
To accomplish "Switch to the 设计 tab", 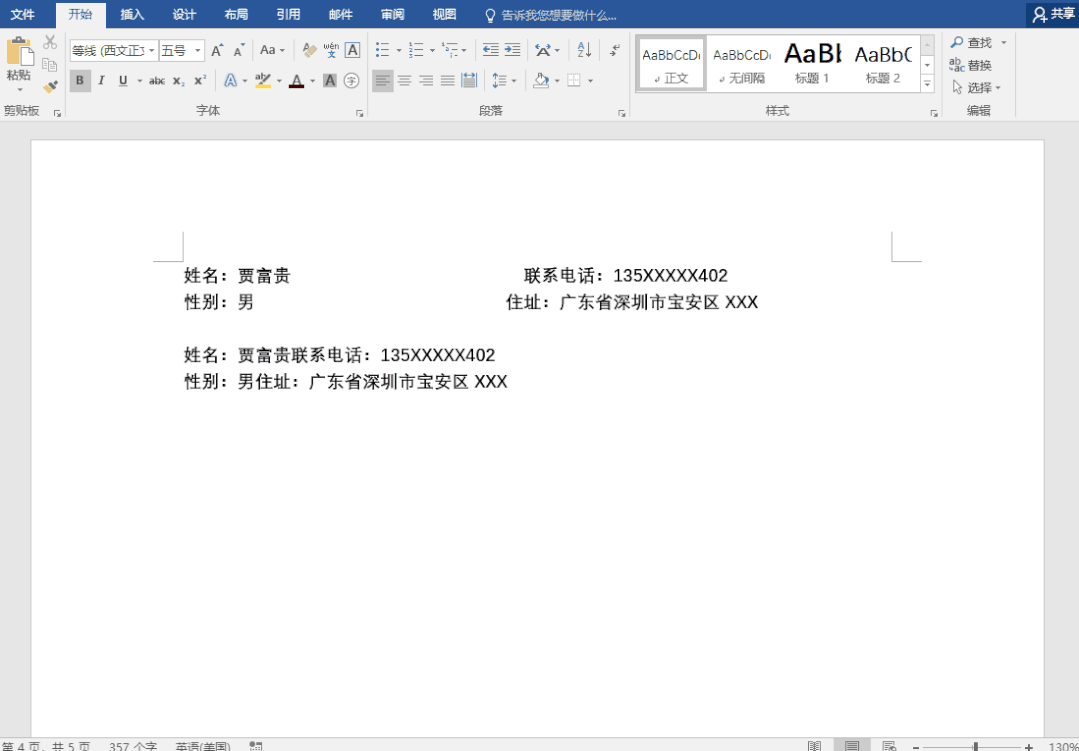I will [184, 14].
